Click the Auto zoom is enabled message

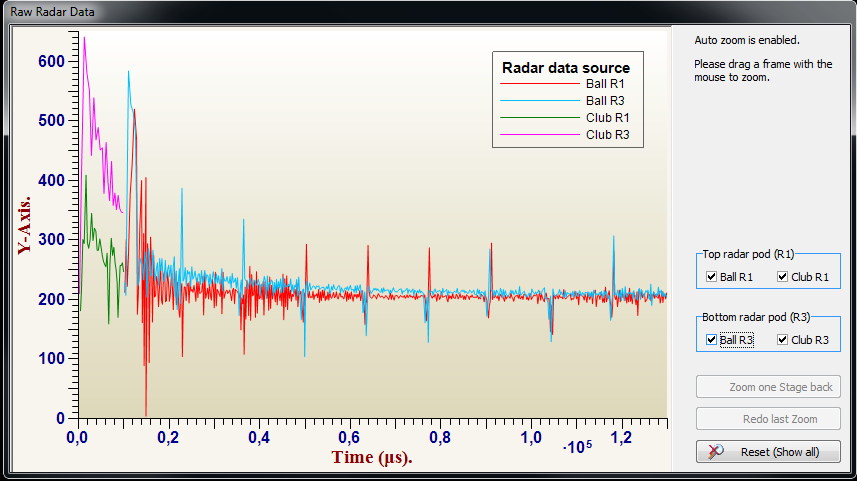pyautogui.click(x=746, y=41)
